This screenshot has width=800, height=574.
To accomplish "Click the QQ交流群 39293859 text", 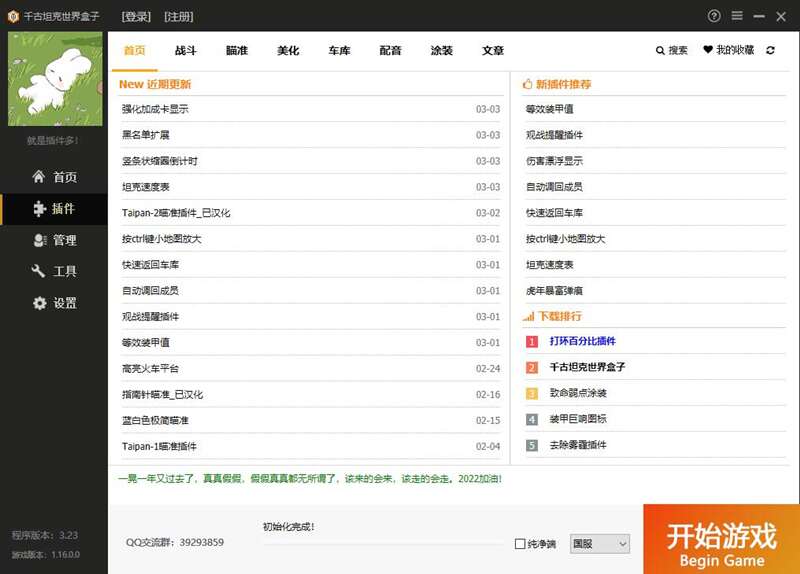I will [174, 542].
